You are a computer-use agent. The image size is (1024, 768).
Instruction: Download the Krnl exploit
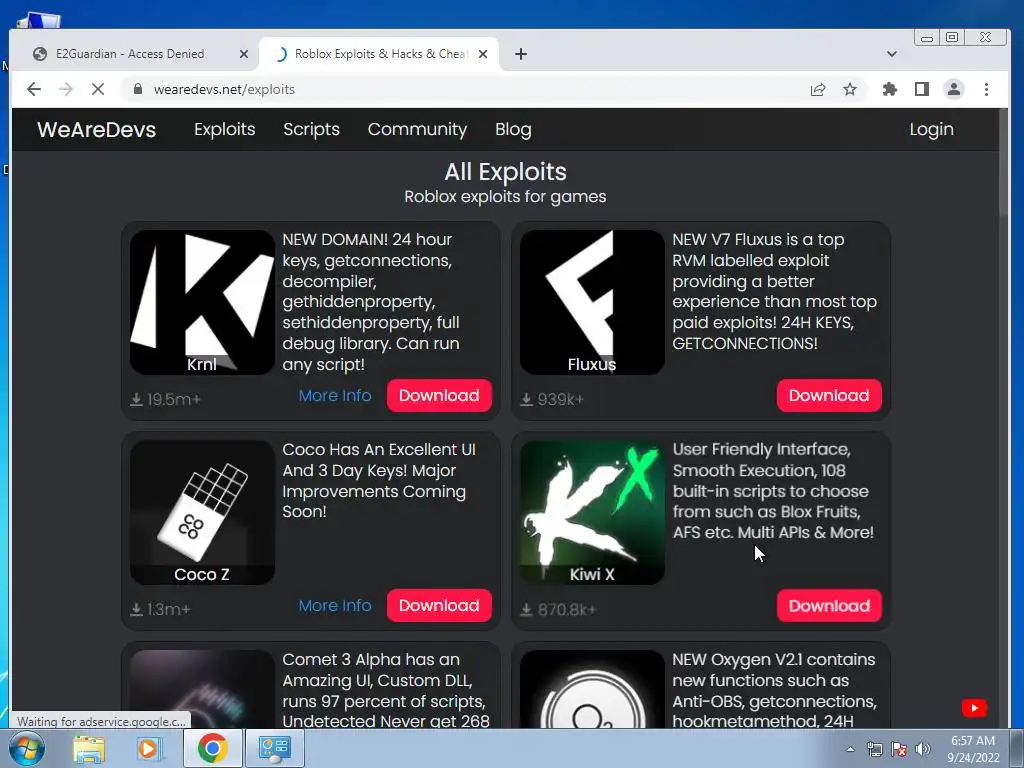coord(439,396)
